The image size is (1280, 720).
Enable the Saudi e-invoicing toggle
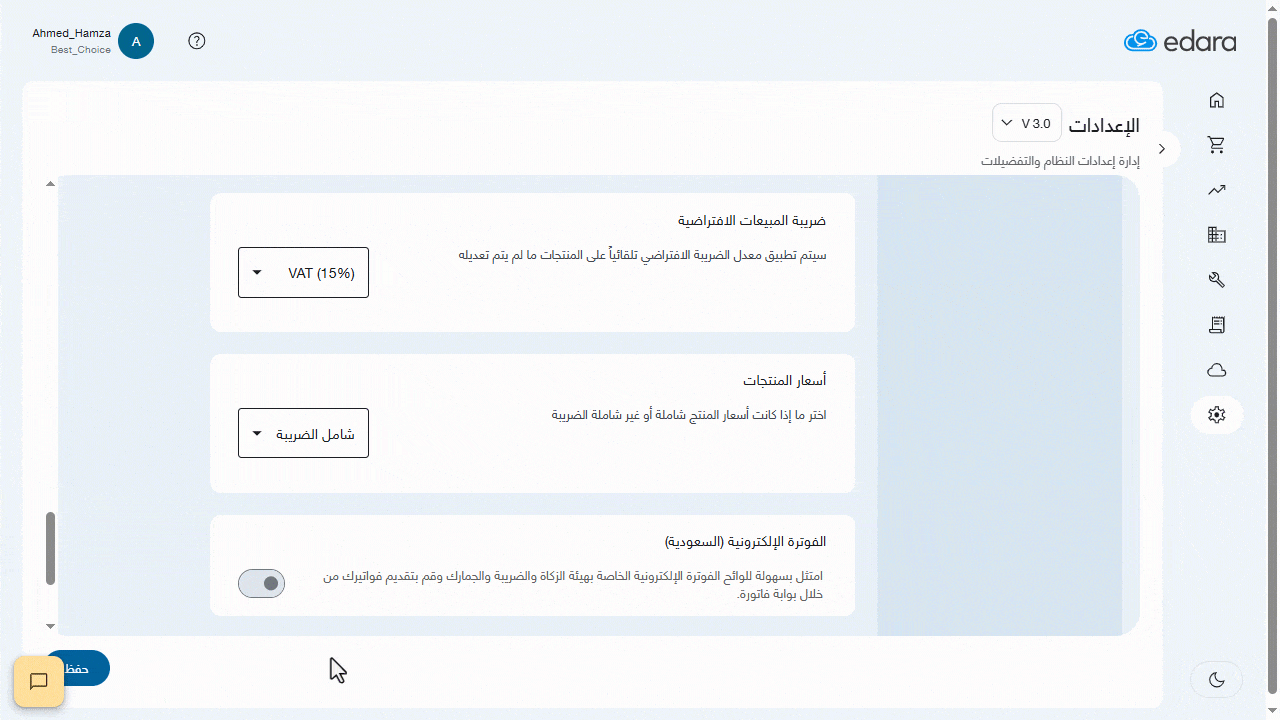click(261, 583)
